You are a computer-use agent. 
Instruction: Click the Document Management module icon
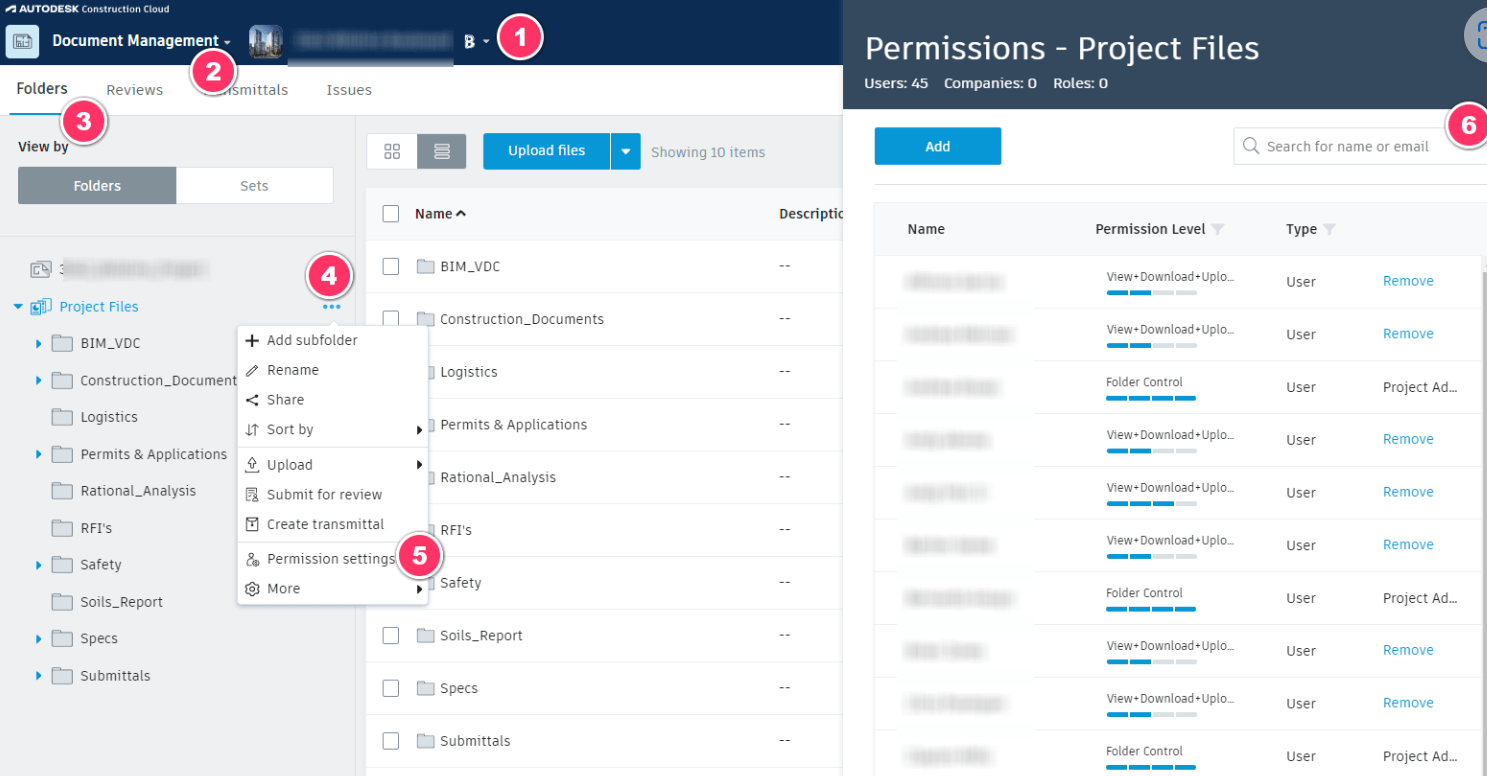pos(21,41)
